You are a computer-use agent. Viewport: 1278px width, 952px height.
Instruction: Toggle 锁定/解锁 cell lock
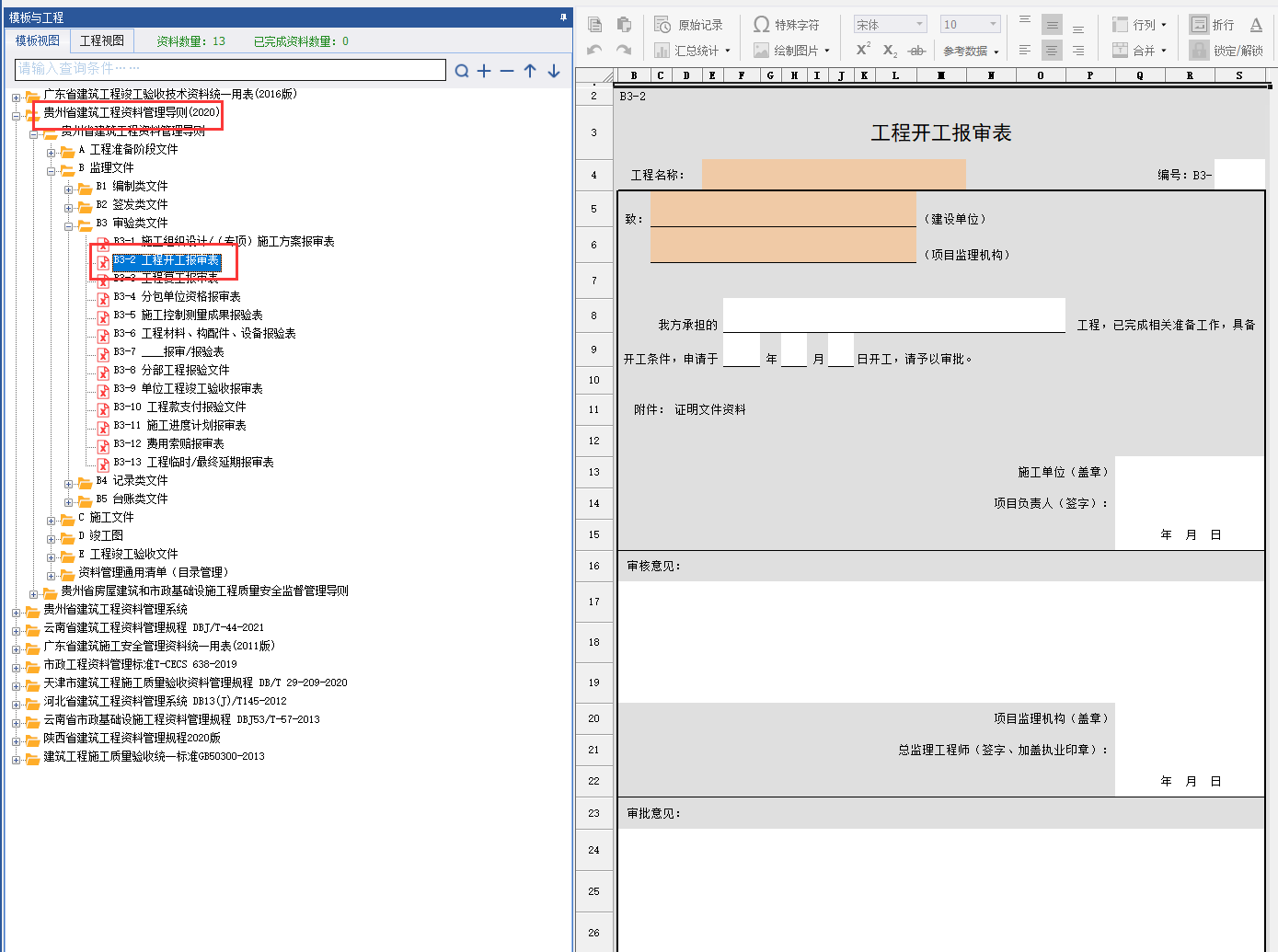click(1226, 50)
